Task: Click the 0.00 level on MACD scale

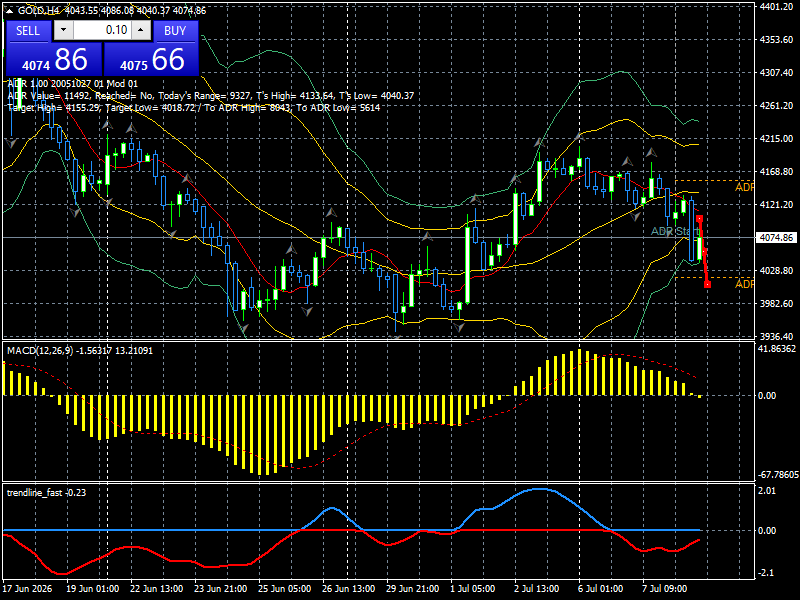Action: [x=767, y=396]
